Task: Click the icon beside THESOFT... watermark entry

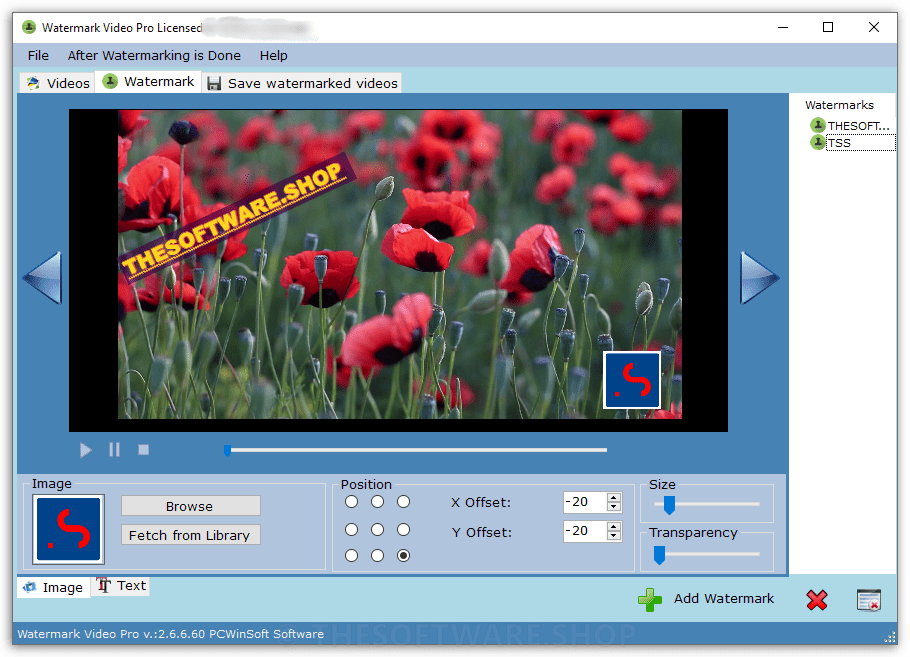Action: coord(818,125)
